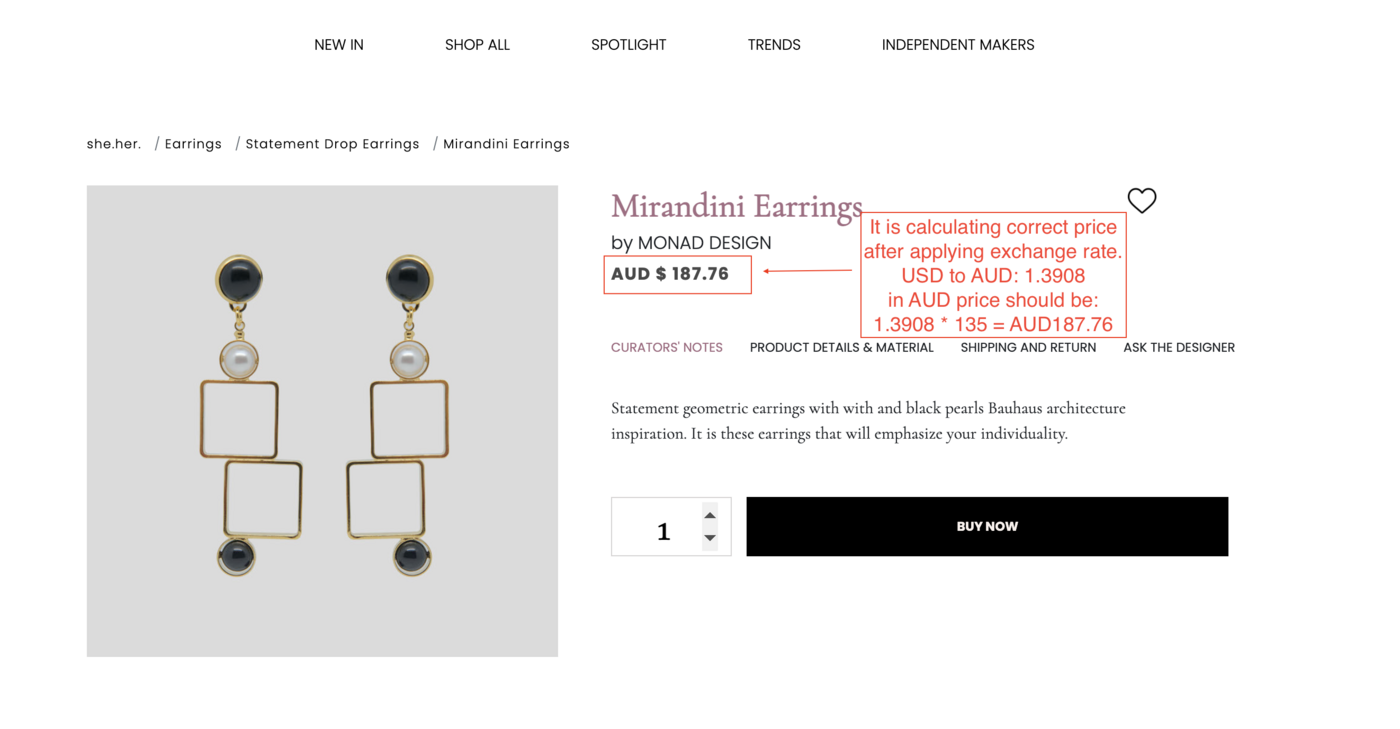Screen dimensions: 1400x729
Task: Decrease quantity with down arrow
Action: [709, 538]
